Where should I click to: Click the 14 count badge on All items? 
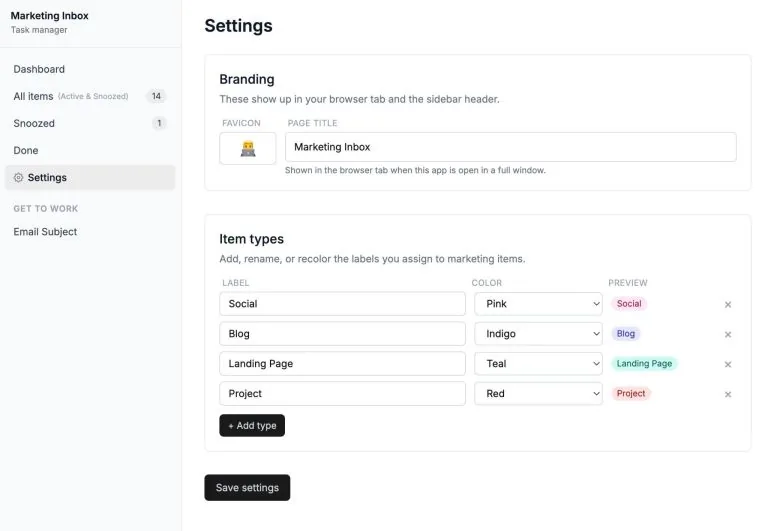coord(156,96)
